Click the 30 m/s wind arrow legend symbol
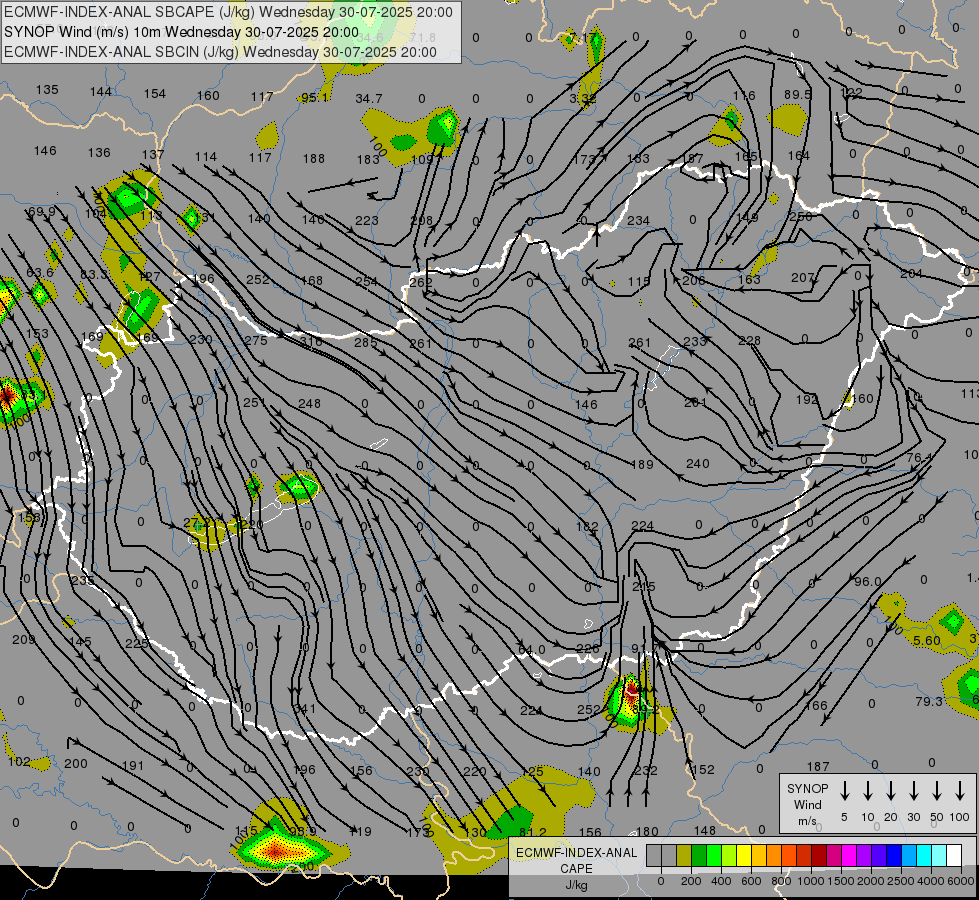979x900 pixels. 913,791
